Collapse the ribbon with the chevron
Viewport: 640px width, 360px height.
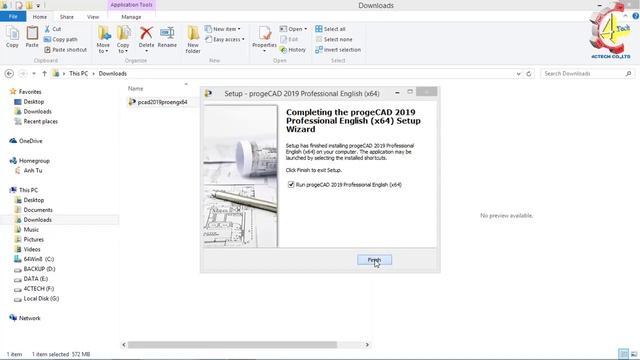[x=625, y=16]
